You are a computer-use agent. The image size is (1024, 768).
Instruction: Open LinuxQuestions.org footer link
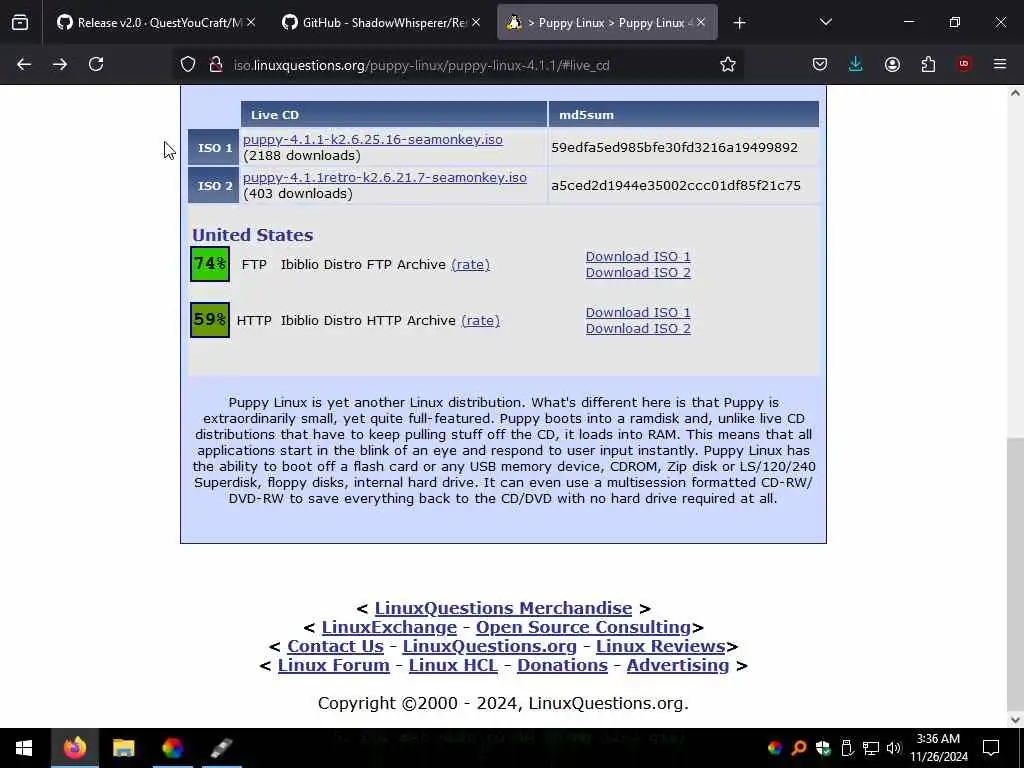coord(490,646)
